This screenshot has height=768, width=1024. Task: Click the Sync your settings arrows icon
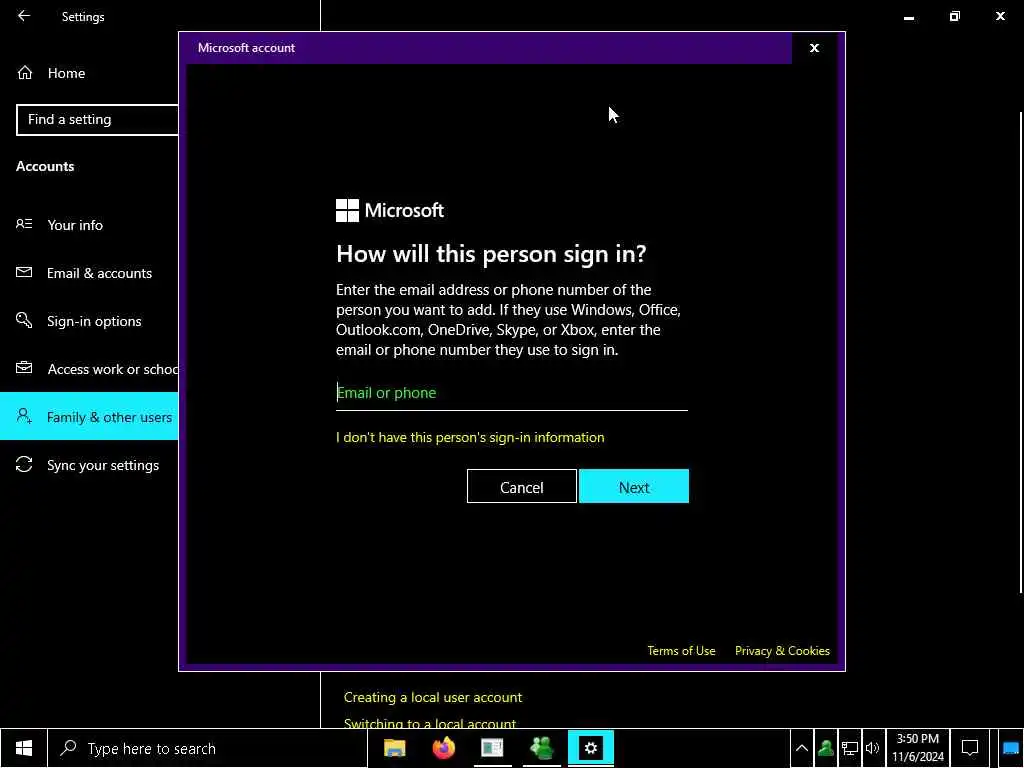coord(24,464)
